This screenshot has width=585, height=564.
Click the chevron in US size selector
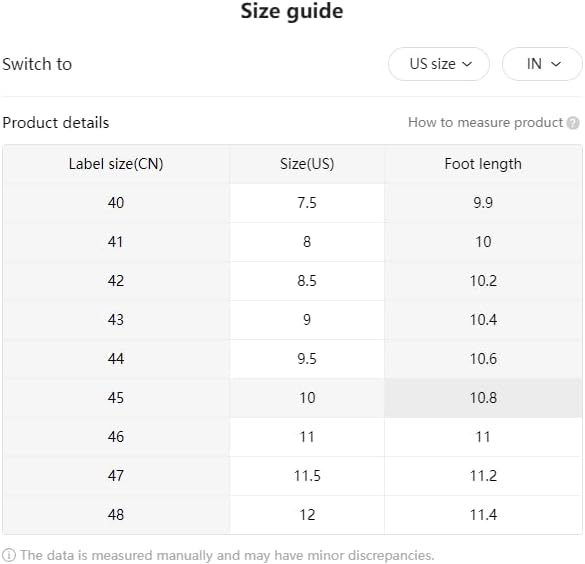click(467, 64)
